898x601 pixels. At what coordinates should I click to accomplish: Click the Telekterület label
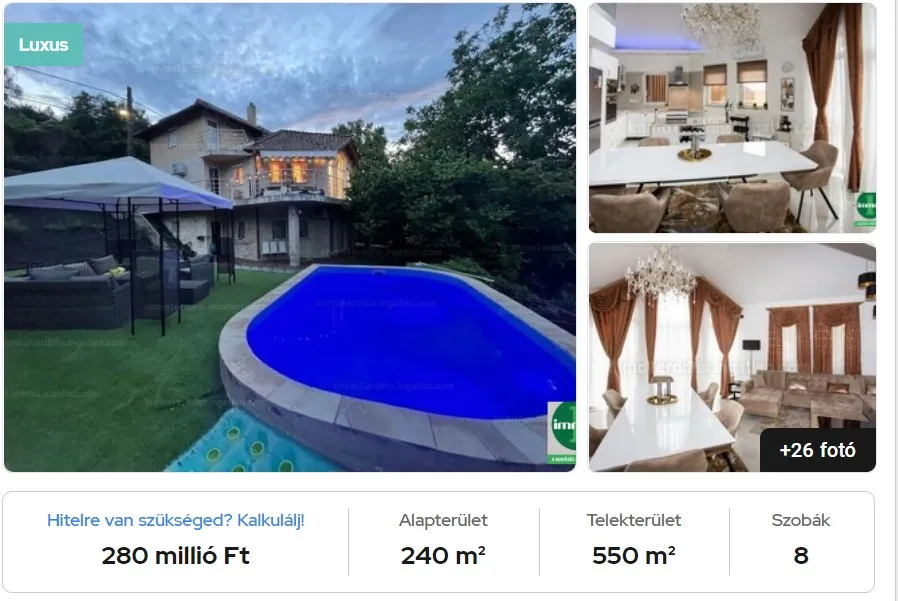tap(634, 520)
